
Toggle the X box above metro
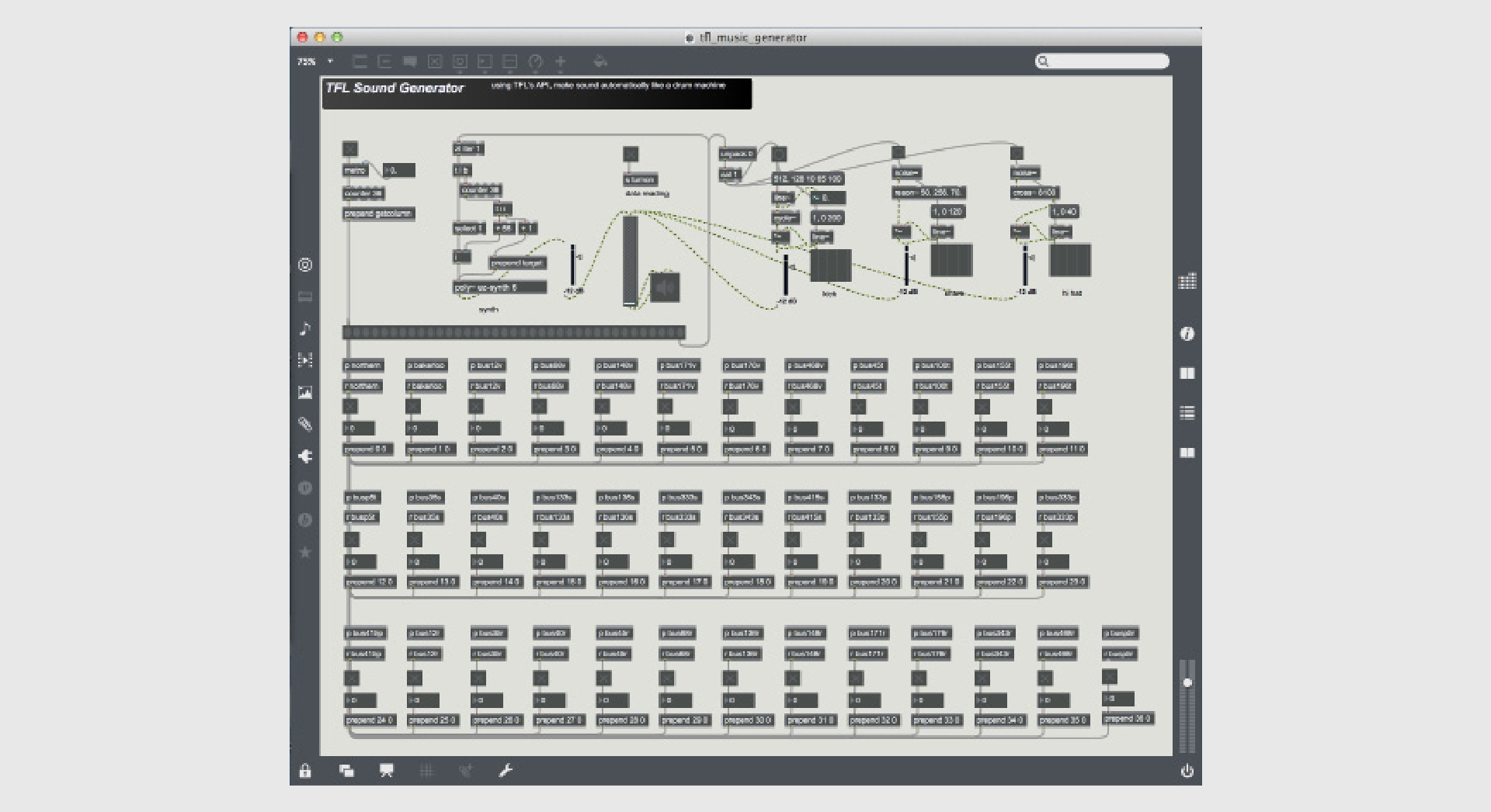(350, 149)
